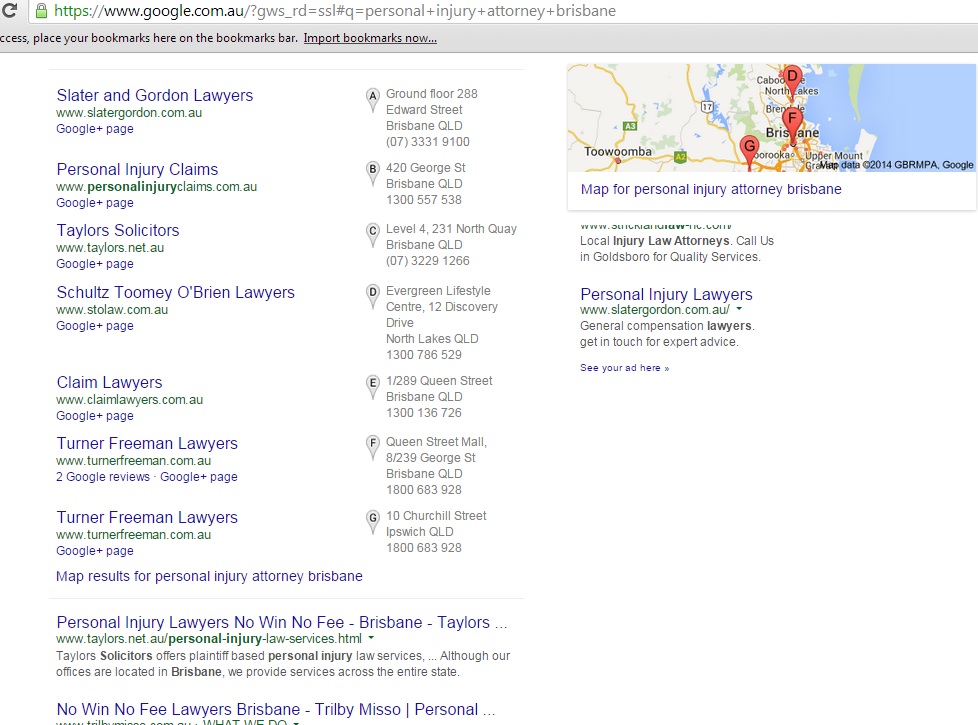Open Google+ page for Turner Freeman Ipswich
978x725 pixels.
pos(95,551)
